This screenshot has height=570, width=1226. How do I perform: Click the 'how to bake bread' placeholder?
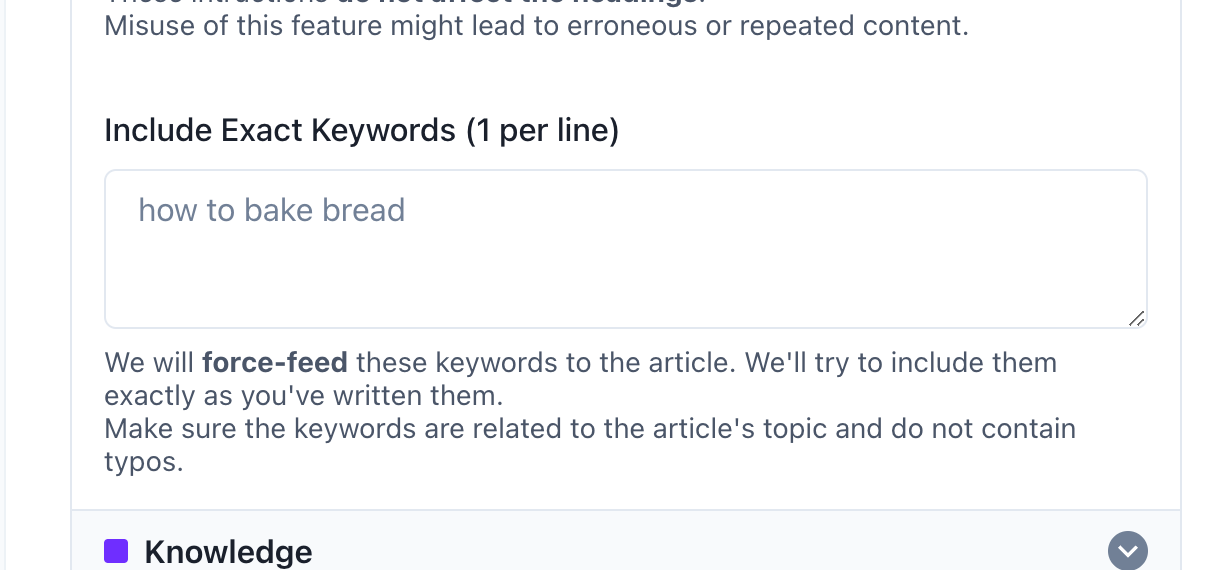tap(272, 210)
